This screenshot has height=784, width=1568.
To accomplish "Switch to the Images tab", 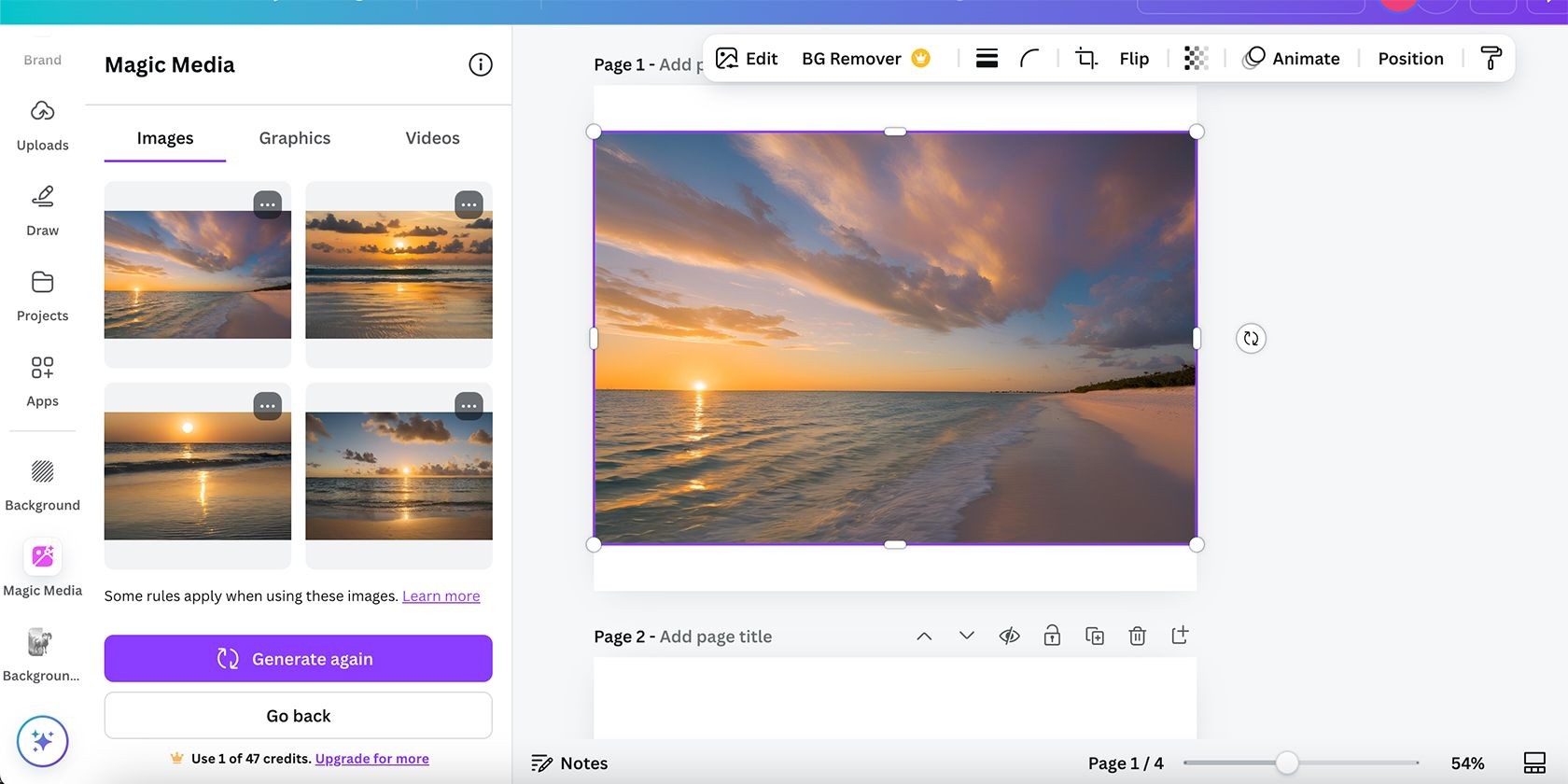I will (x=165, y=138).
